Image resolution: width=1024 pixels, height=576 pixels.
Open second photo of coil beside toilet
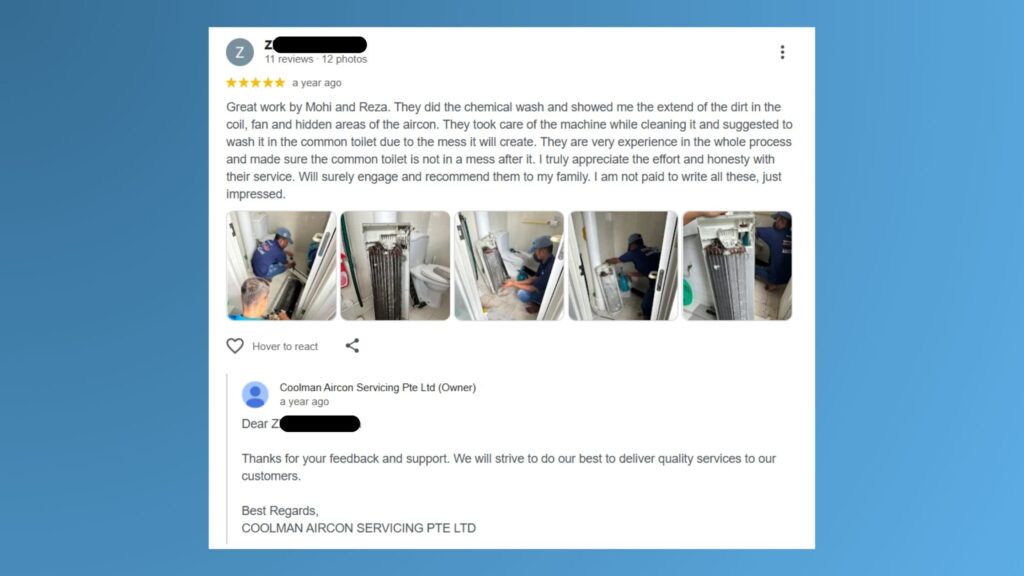point(395,266)
